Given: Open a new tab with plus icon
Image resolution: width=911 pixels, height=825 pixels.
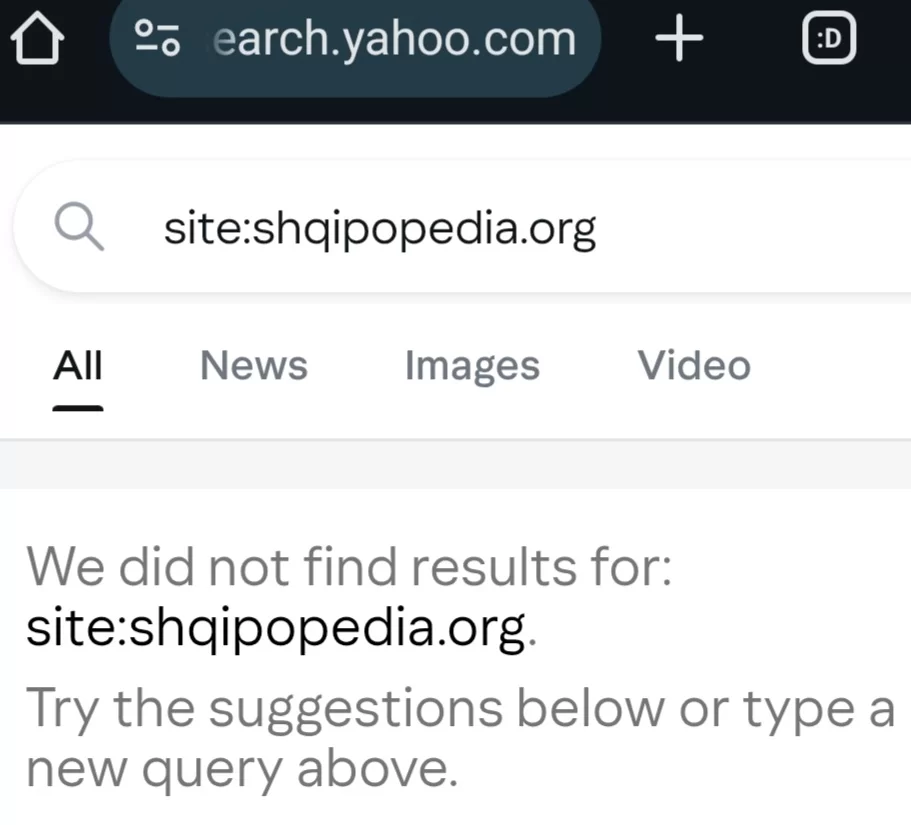Looking at the screenshot, I should pyautogui.click(x=679, y=40).
